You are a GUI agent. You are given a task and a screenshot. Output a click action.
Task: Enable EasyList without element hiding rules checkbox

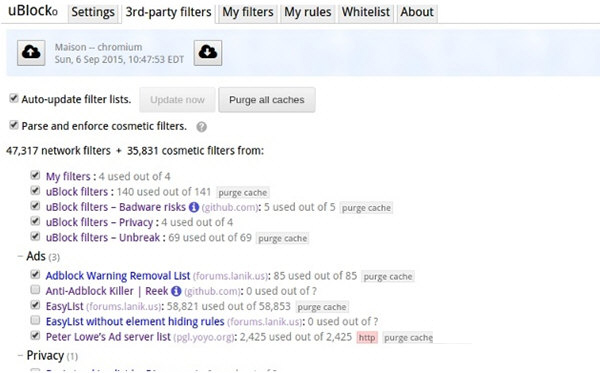point(35,320)
